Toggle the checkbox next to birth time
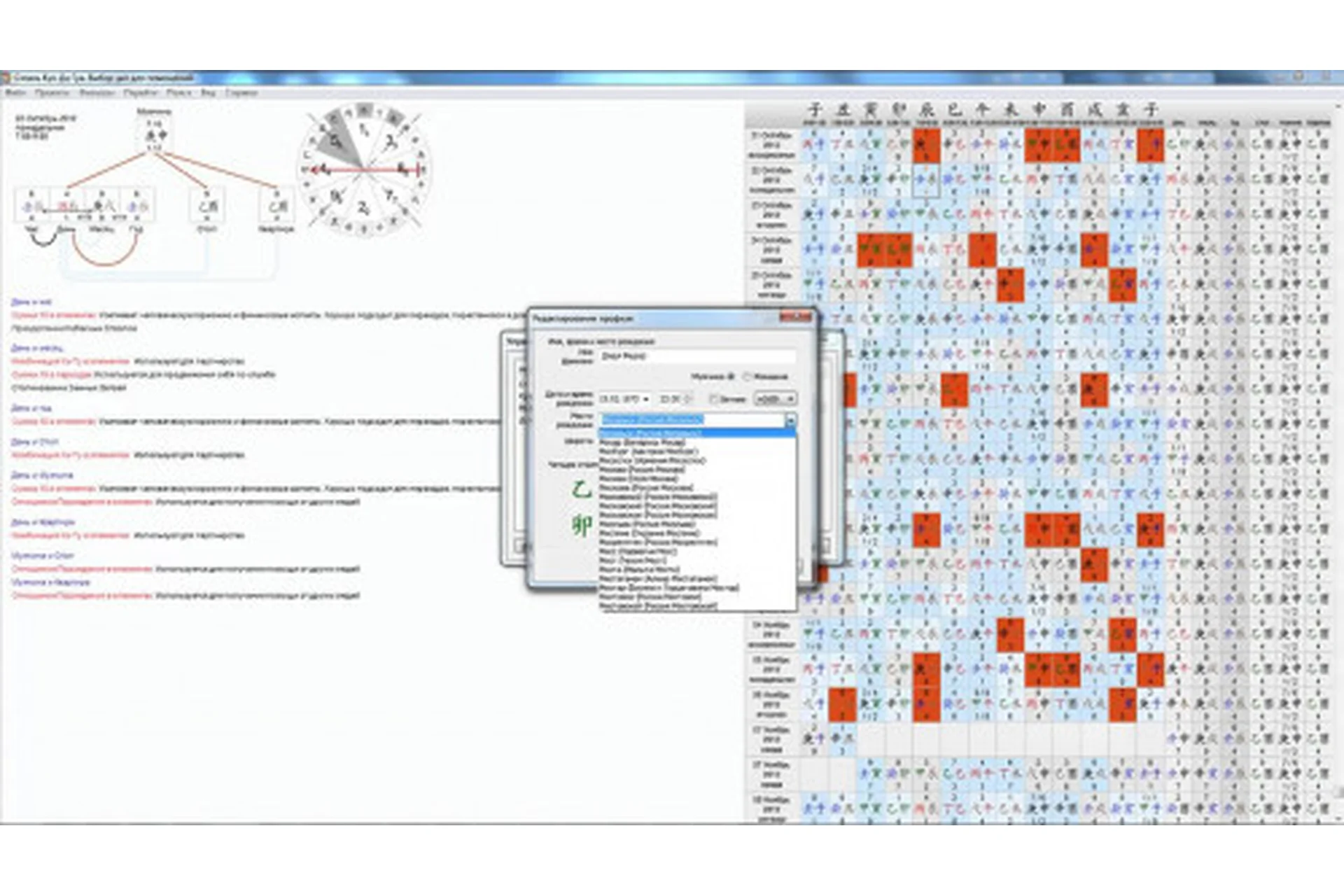The image size is (1344, 896). point(713,399)
